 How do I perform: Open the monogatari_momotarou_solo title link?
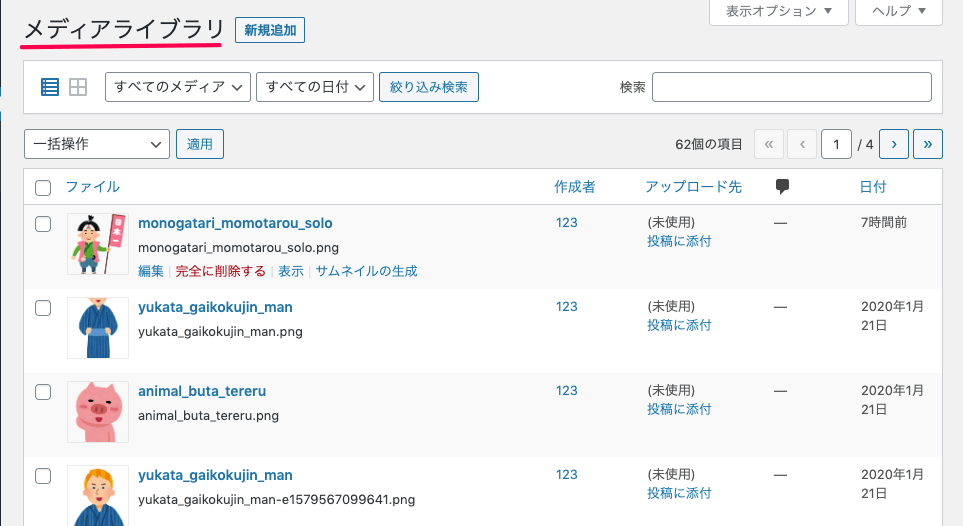pos(235,223)
